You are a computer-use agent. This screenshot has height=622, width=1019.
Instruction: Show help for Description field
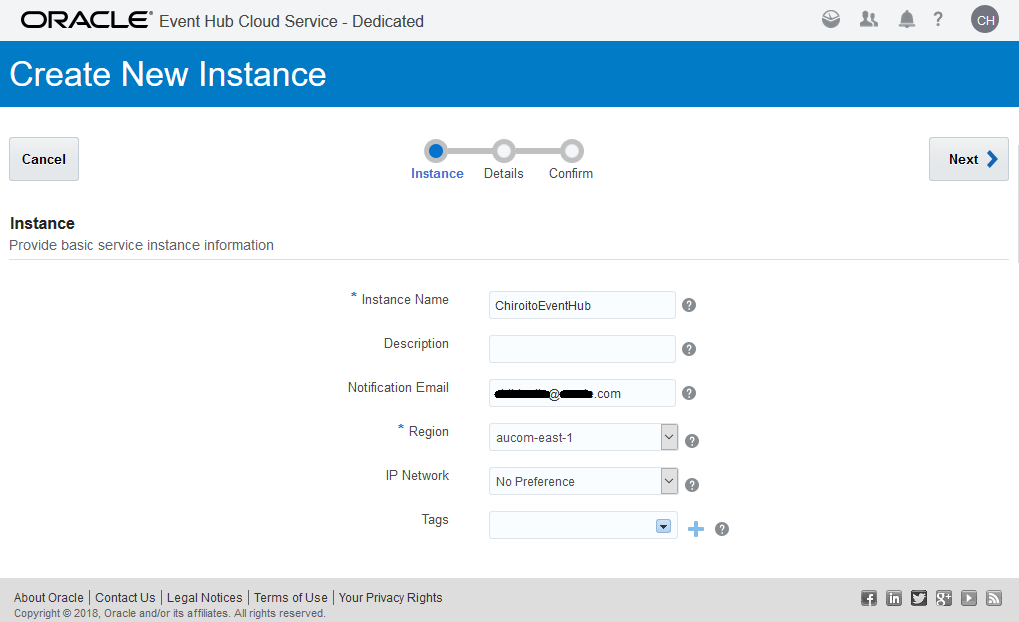tap(689, 349)
